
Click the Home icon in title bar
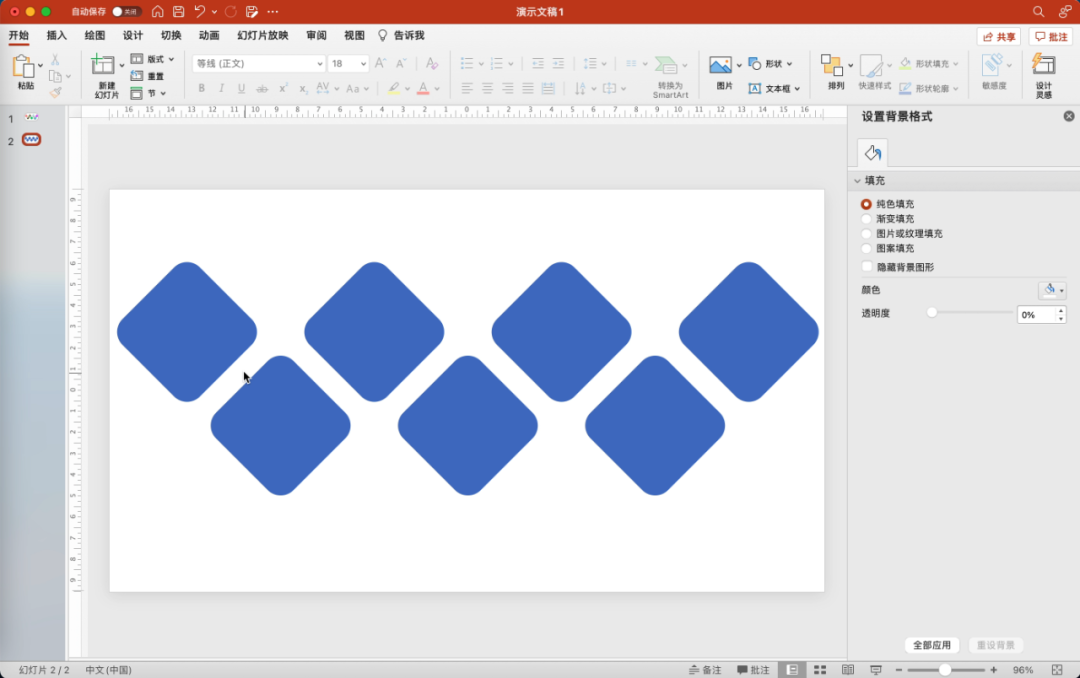point(157,12)
